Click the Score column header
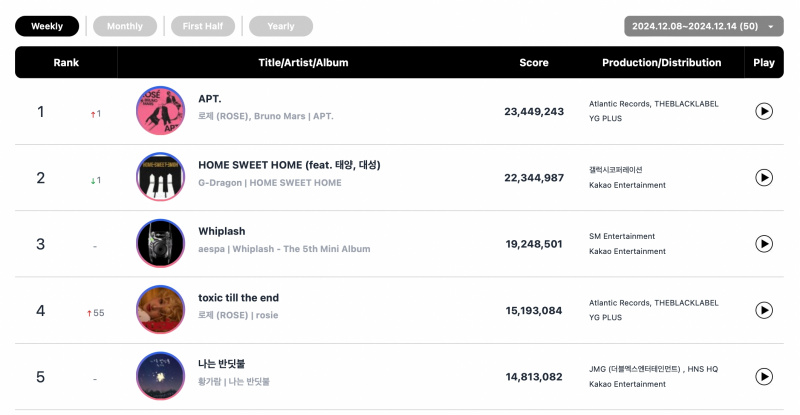Image resolution: width=800 pixels, height=415 pixels. (534, 63)
